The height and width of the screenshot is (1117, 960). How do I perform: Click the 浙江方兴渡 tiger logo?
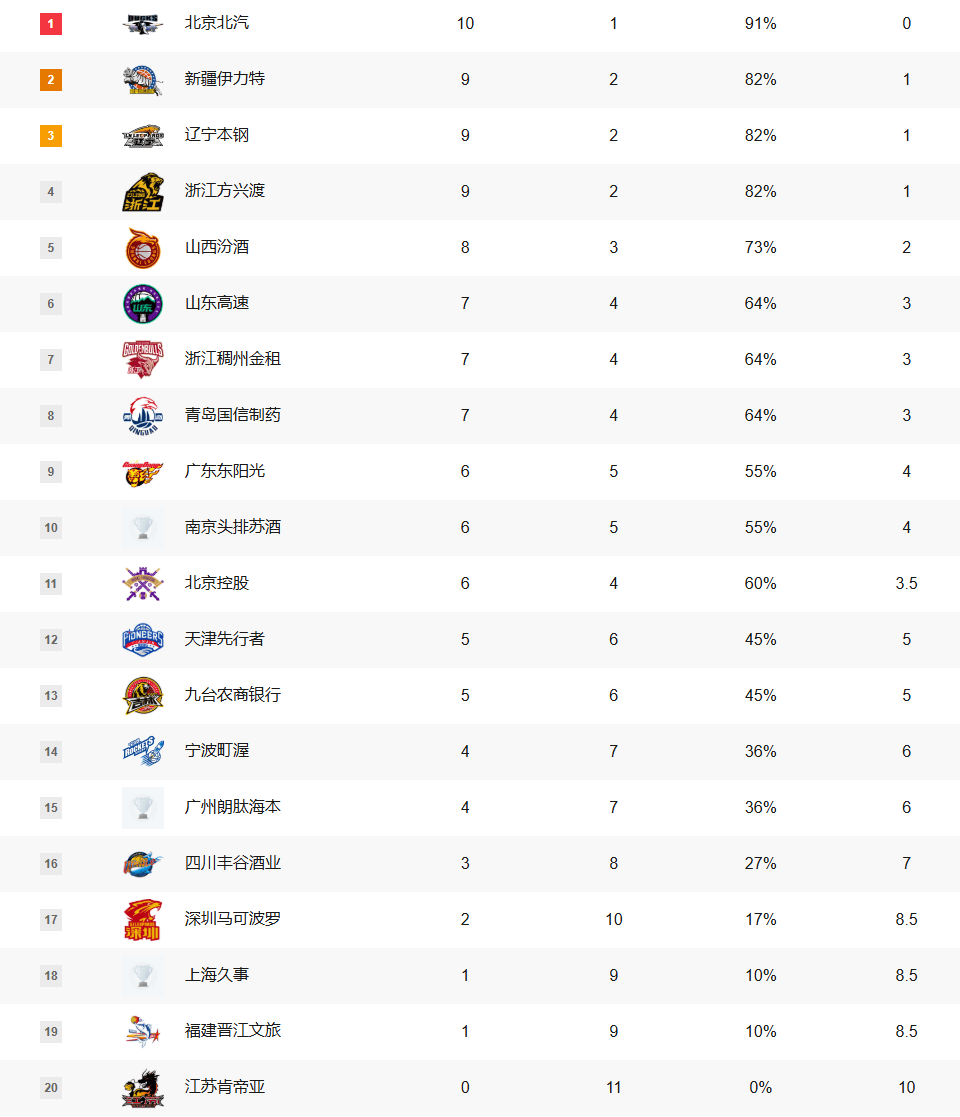[x=143, y=192]
